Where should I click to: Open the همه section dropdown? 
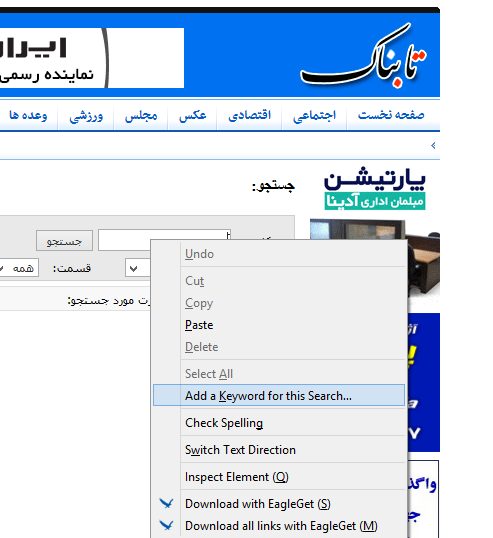pos(19,268)
